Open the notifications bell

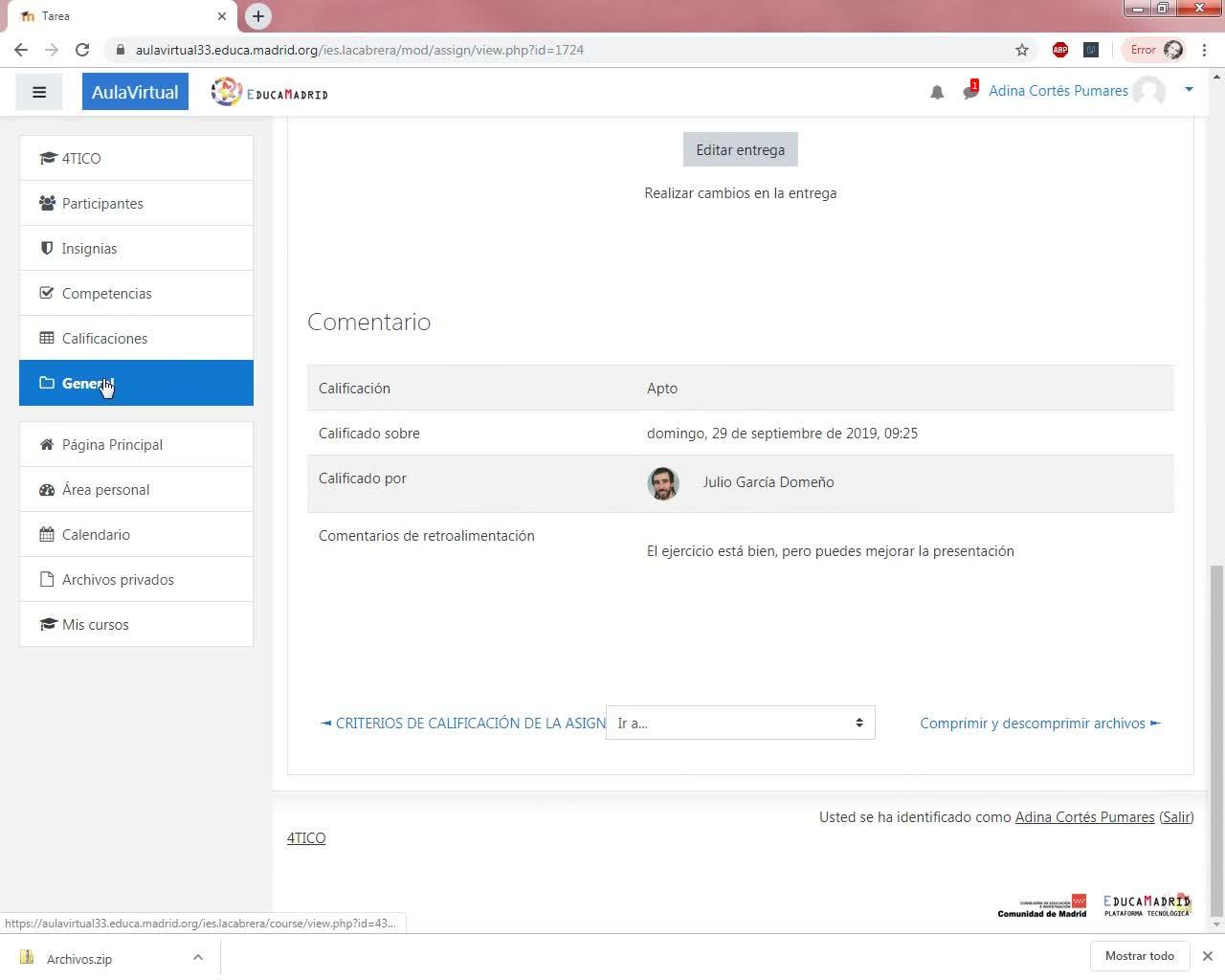point(937,92)
